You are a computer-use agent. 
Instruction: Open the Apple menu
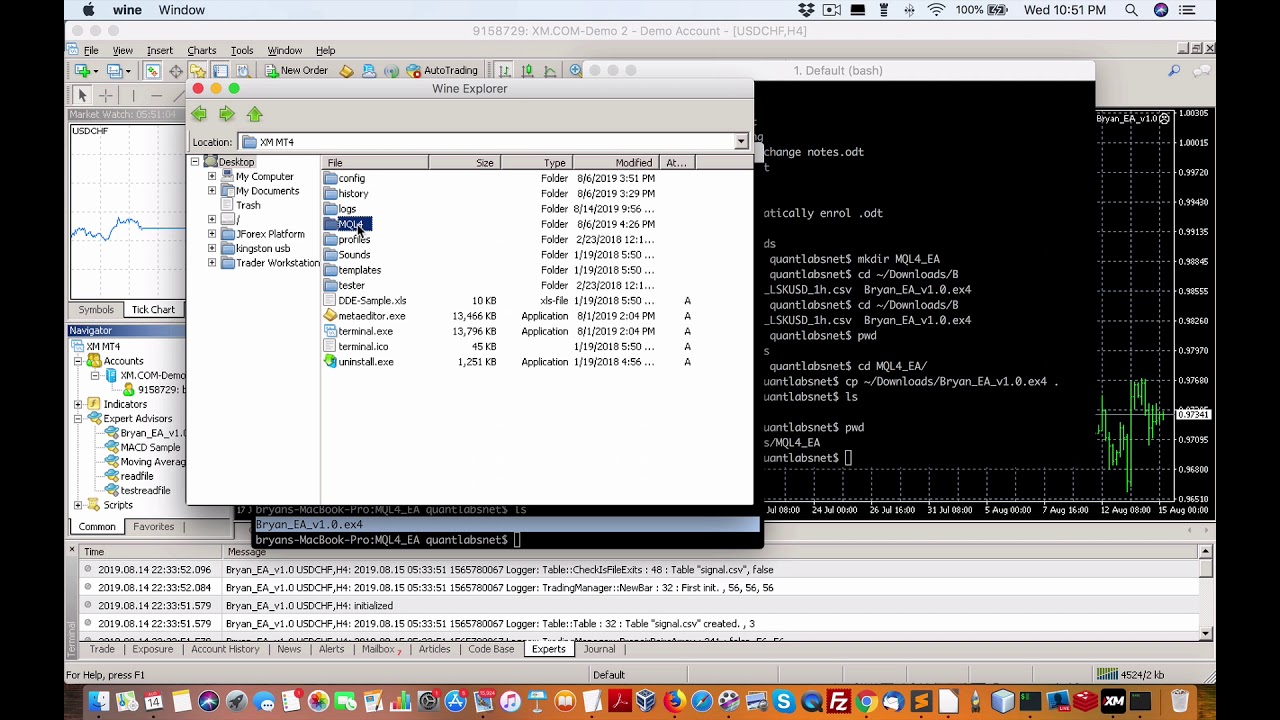tap(89, 10)
